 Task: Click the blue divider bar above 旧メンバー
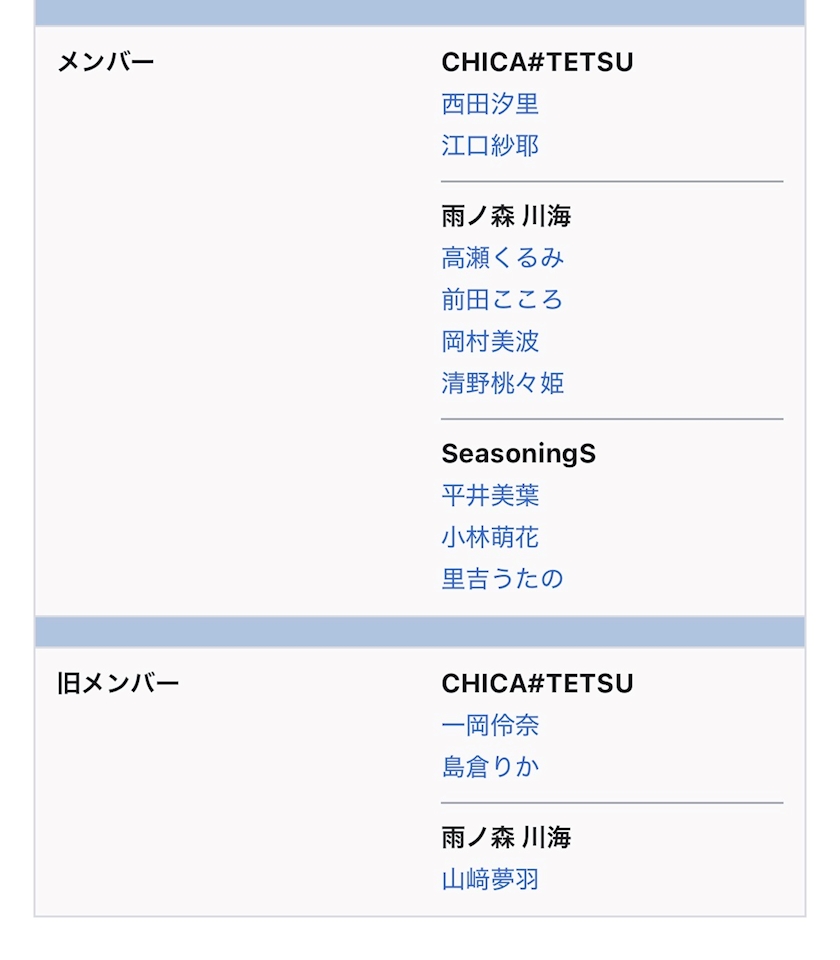coord(420,632)
